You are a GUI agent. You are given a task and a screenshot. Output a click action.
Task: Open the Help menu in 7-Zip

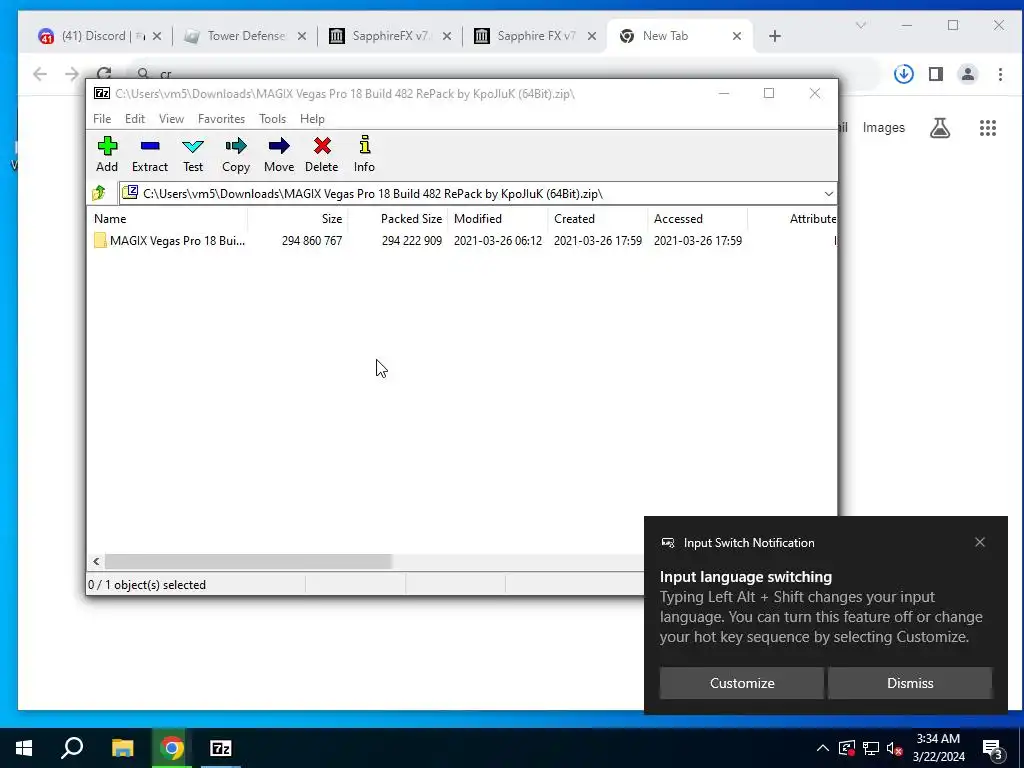tap(312, 119)
